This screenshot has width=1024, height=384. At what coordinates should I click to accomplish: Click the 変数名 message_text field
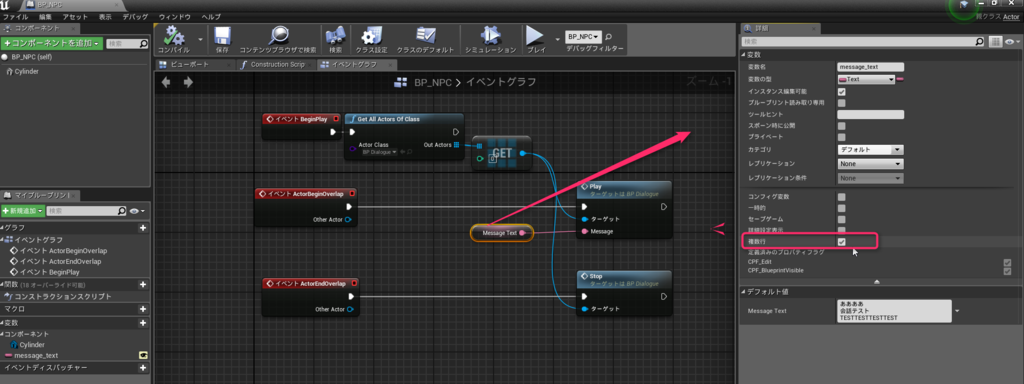click(x=871, y=67)
